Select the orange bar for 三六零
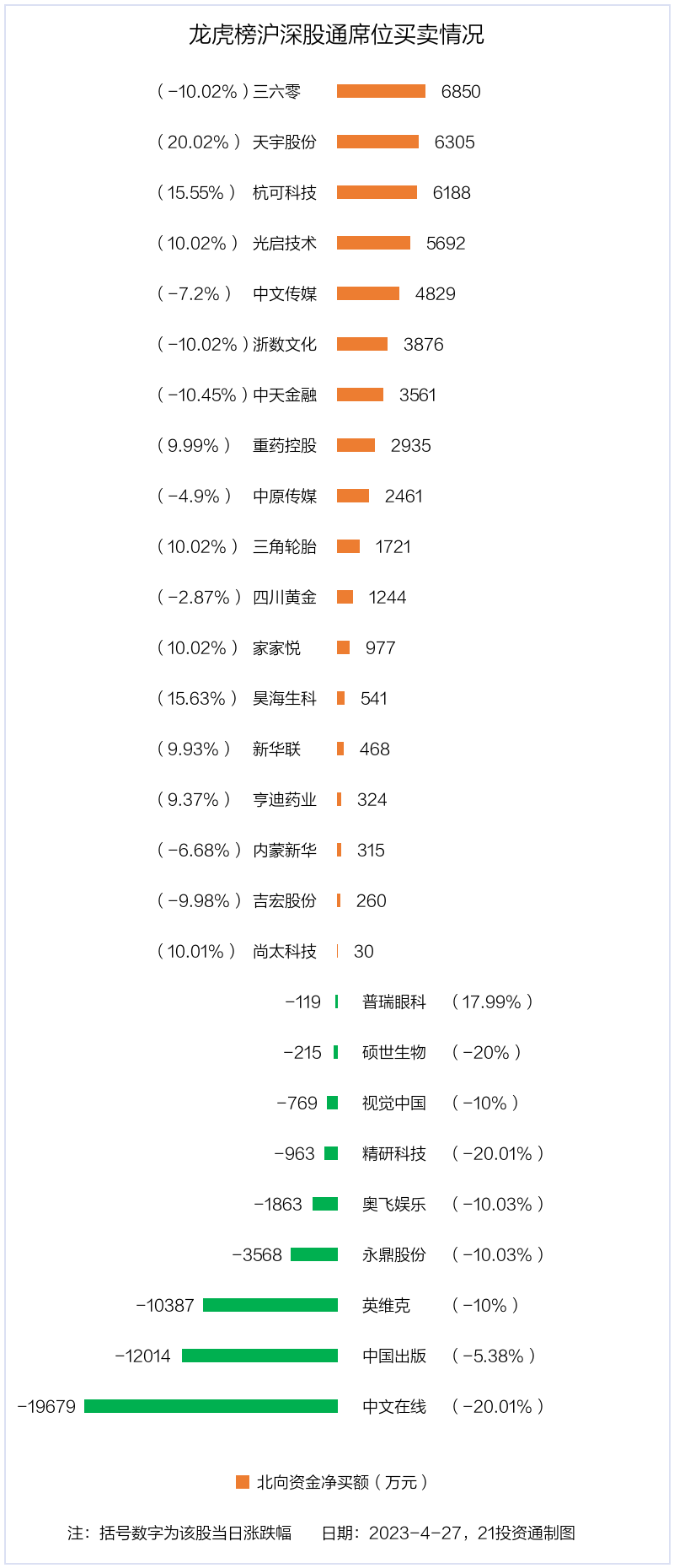This screenshot has width=674, height=1568. click(381, 91)
